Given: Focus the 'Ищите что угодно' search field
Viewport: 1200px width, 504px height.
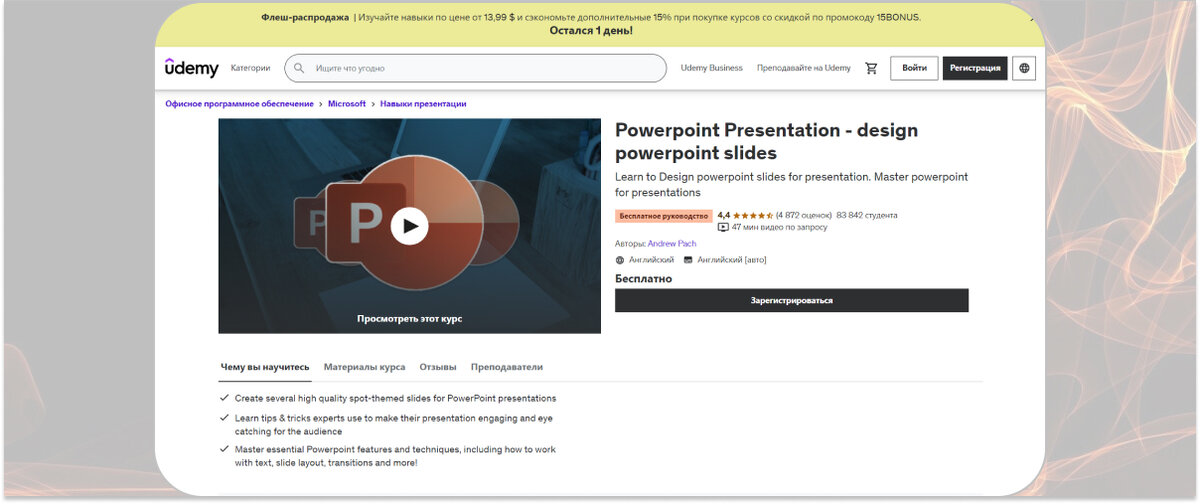Looking at the screenshot, I should click(x=475, y=68).
